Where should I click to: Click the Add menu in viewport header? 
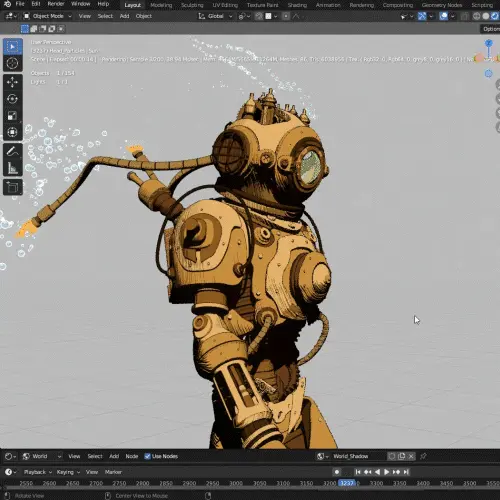[x=124, y=16]
